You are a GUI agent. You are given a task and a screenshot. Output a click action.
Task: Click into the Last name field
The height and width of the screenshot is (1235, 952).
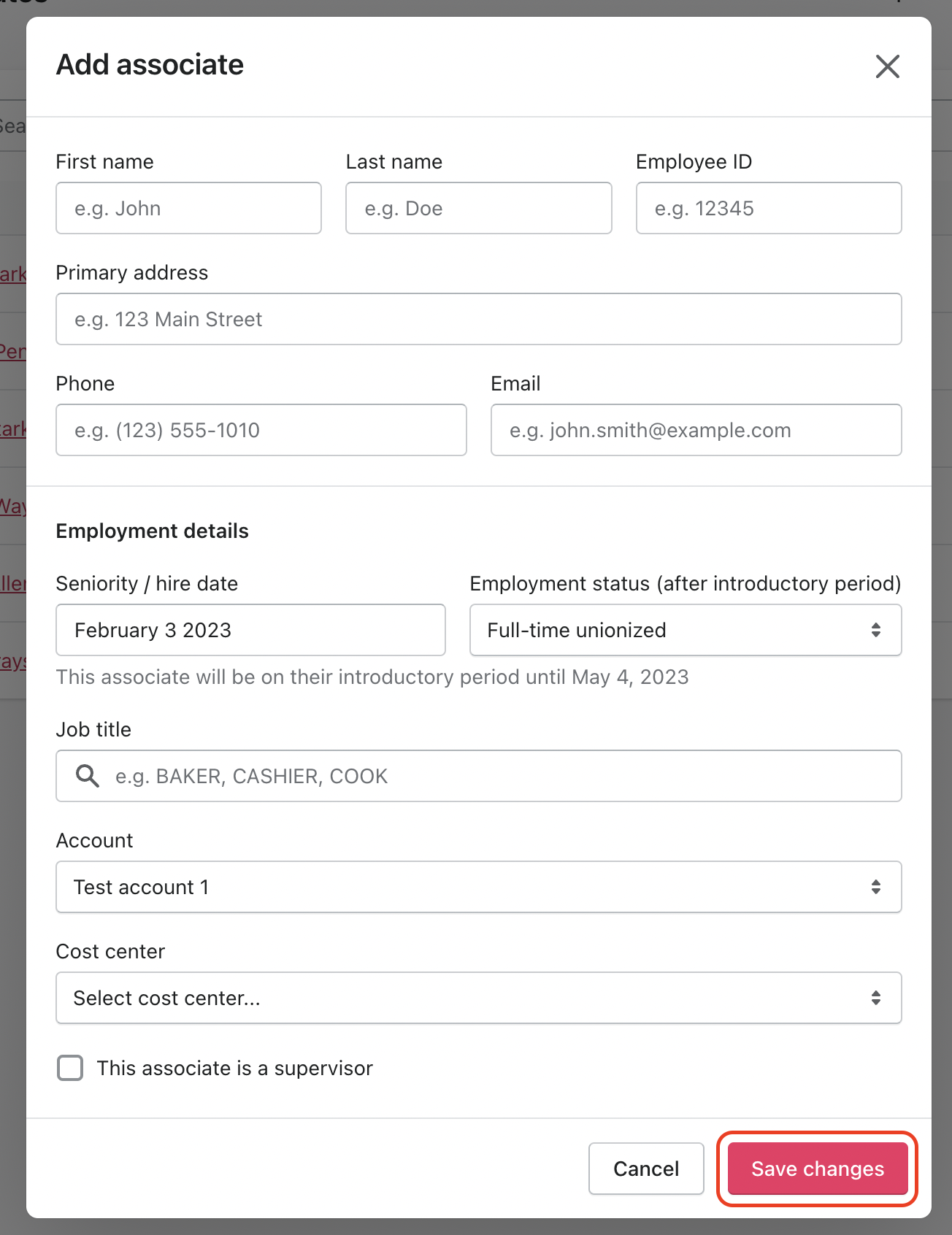pyautogui.click(x=478, y=208)
